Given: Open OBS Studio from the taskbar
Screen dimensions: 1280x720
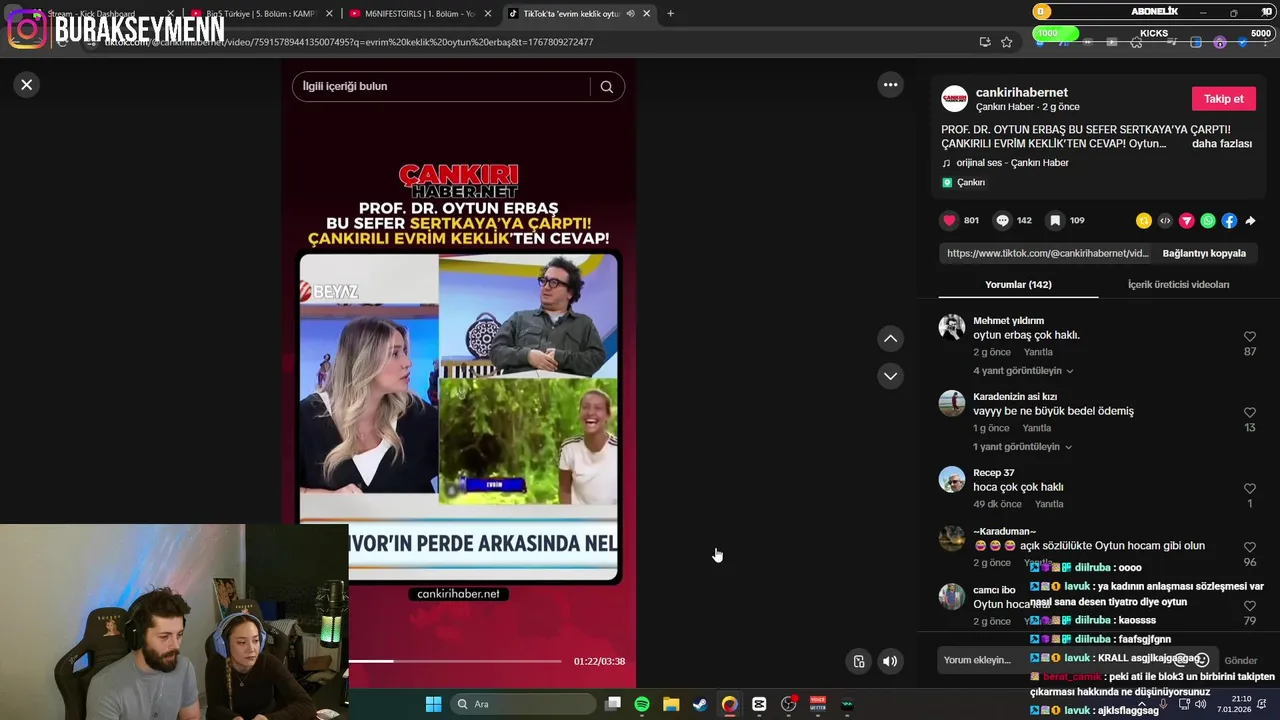Looking at the screenshot, I should point(789,704).
